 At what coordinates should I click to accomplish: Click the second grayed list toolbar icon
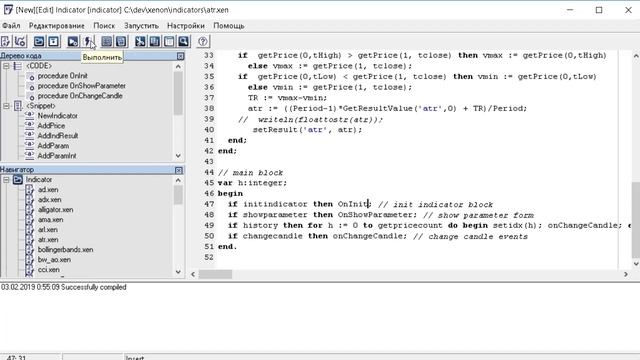pos(121,41)
